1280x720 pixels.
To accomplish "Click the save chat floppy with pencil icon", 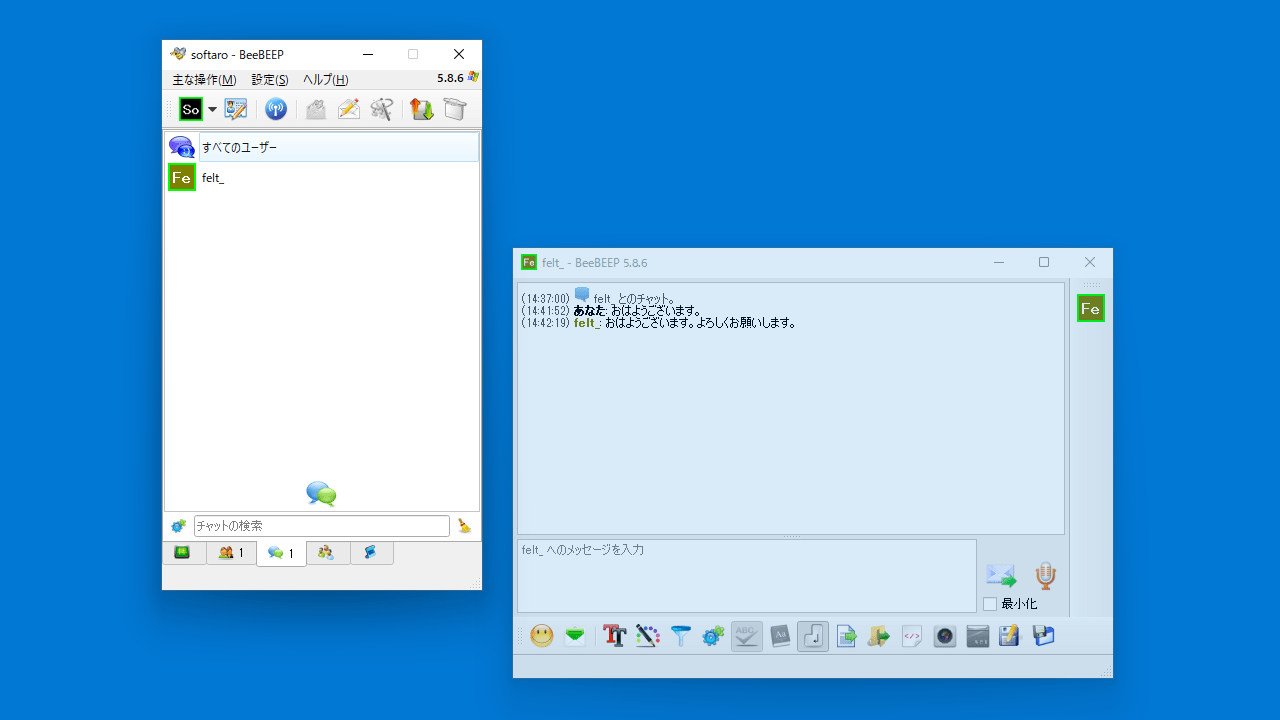I will [1009, 636].
